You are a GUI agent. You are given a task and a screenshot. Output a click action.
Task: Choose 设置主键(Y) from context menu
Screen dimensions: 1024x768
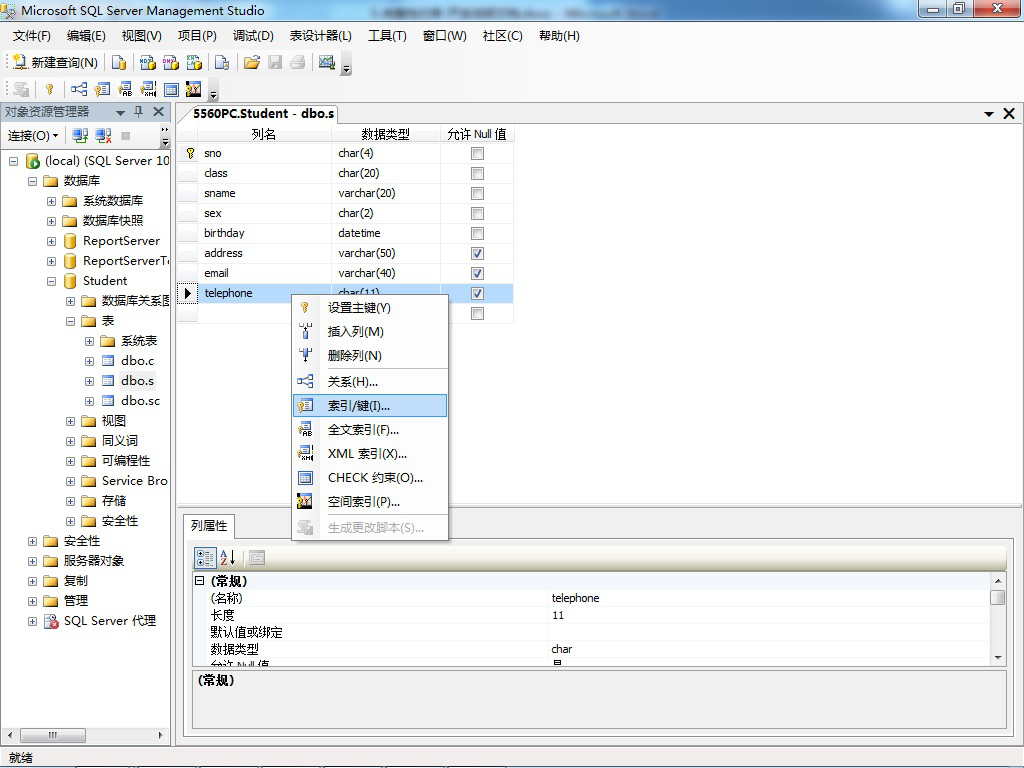[x=370, y=308]
